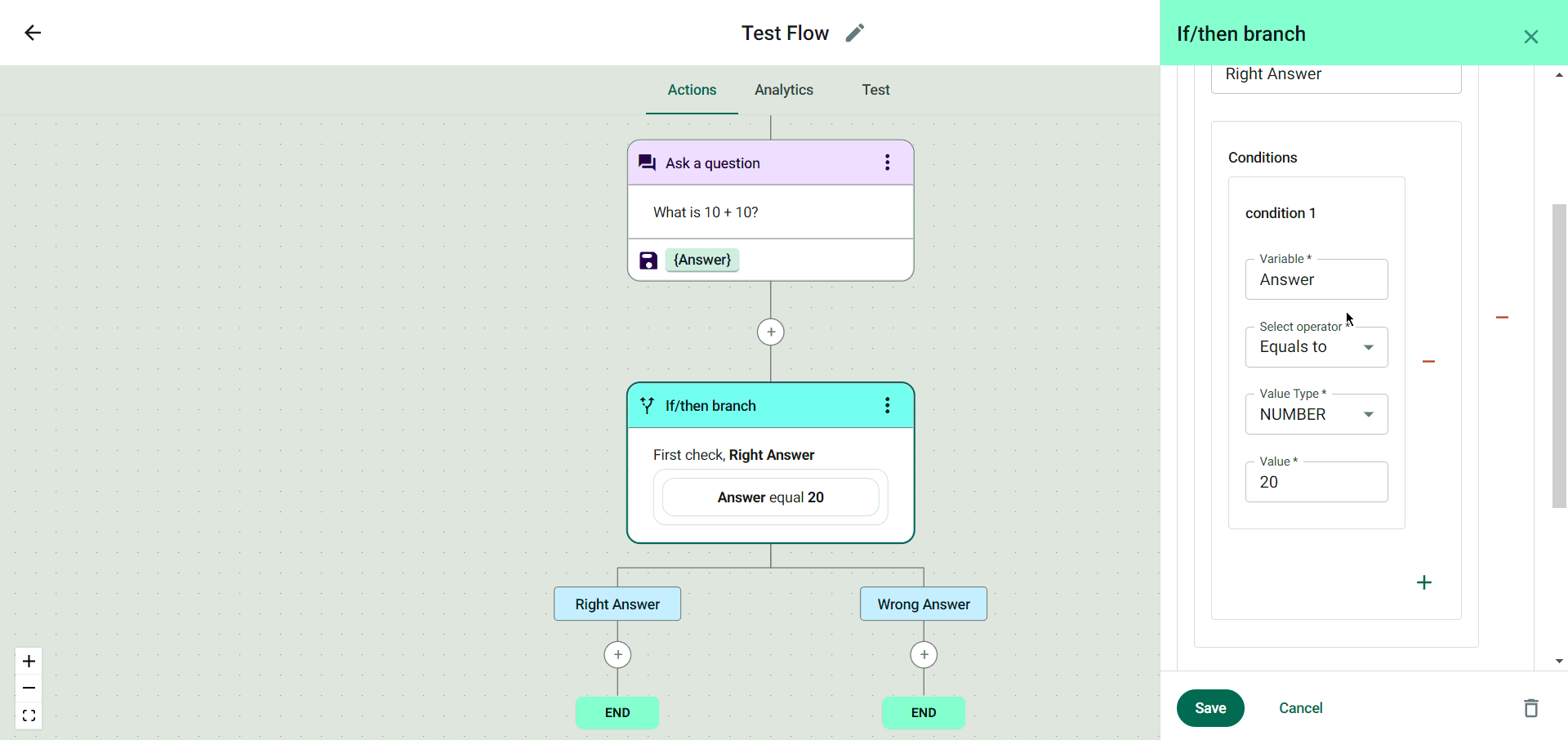Click the Save button
1568x740 pixels.
pyautogui.click(x=1210, y=708)
